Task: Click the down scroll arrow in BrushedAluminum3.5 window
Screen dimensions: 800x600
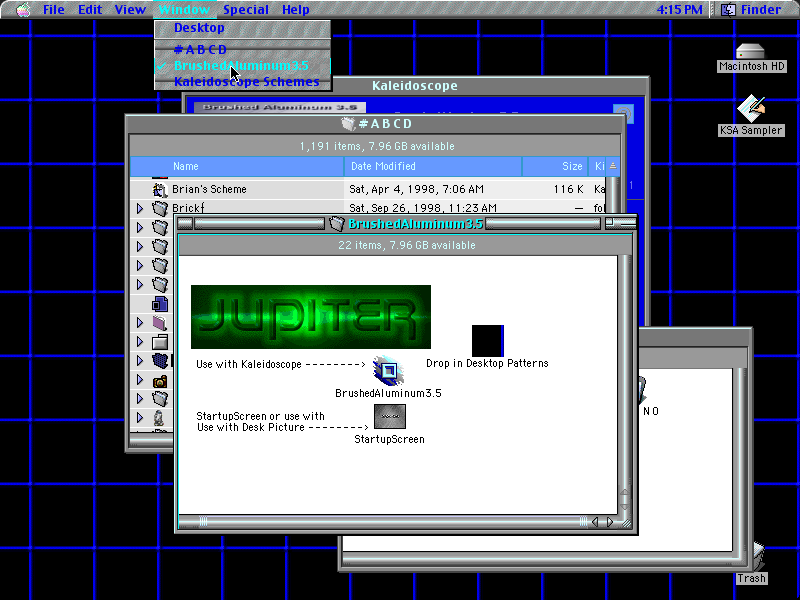Action: point(625,506)
